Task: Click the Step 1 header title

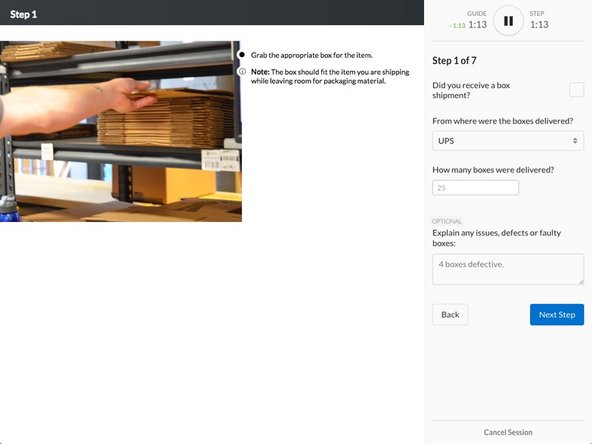Action: click(23, 14)
